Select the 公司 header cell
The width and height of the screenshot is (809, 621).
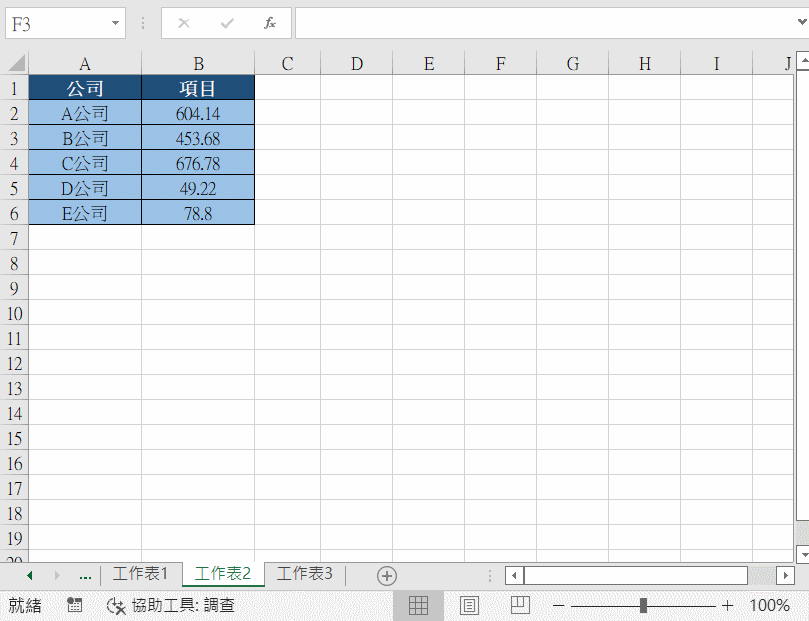(x=85, y=88)
